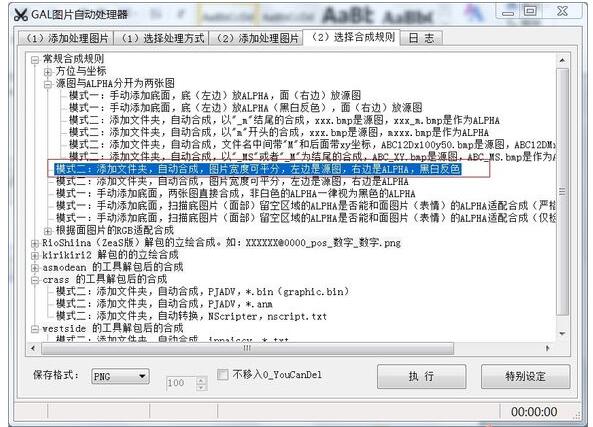
Task: Open the (2) 添加处理图片 tab
Action: (256, 38)
